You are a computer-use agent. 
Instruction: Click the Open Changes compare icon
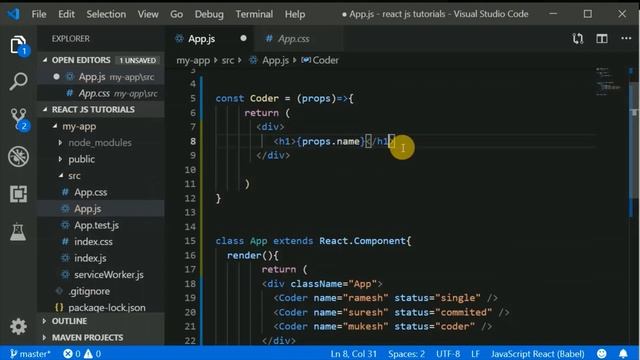(x=578, y=39)
